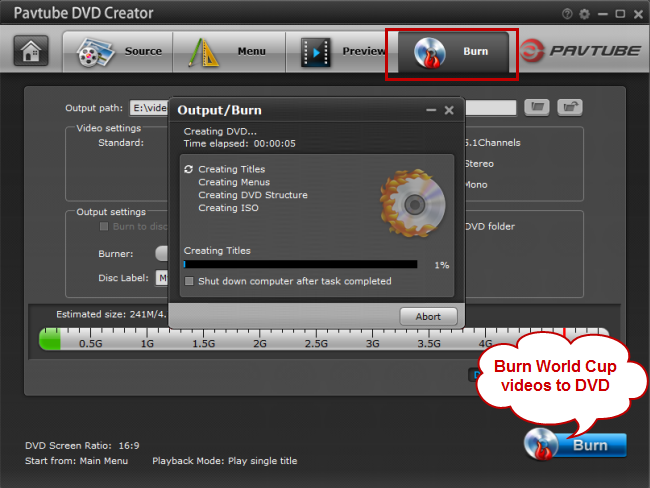The height and width of the screenshot is (488, 650).
Task: Open the Menu tab
Action: click(x=229, y=51)
